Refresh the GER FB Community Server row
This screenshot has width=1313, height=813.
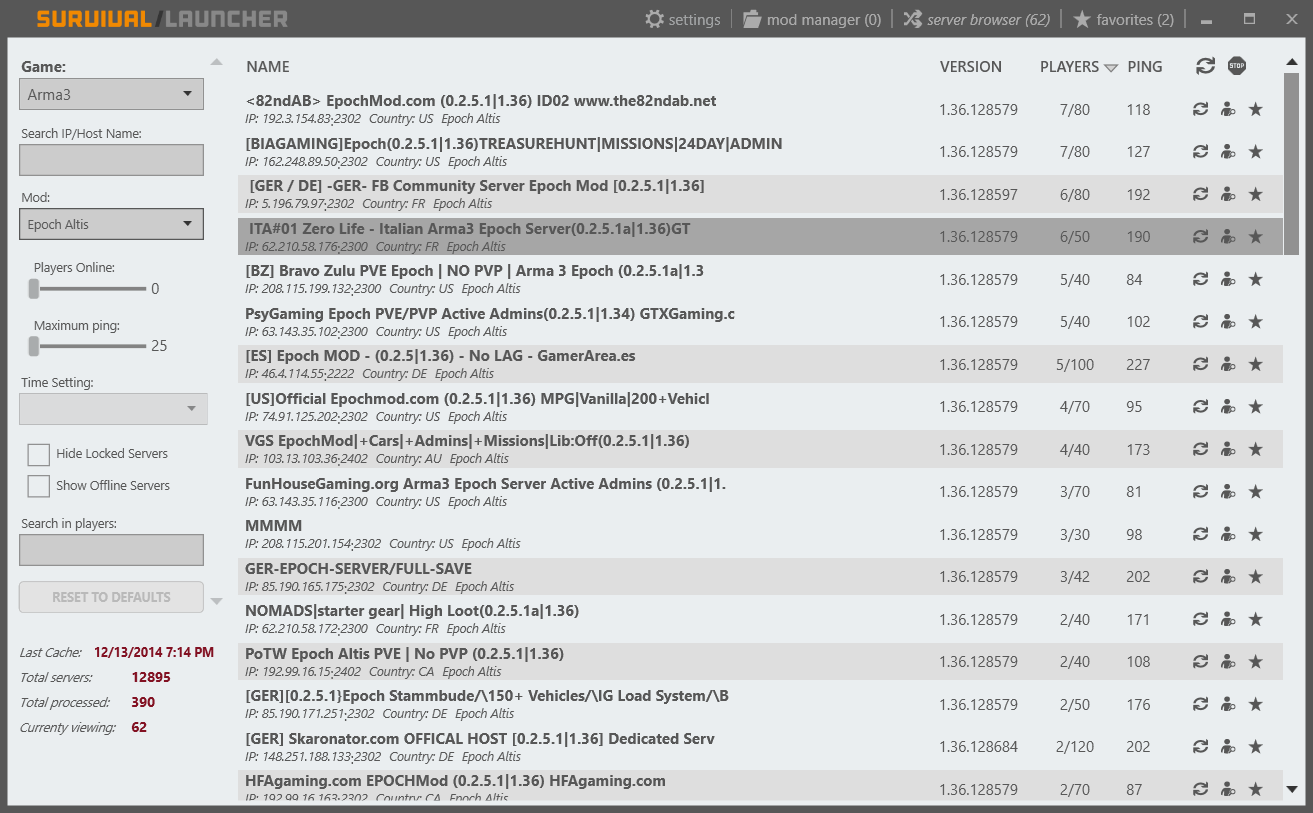pos(1200,194)
